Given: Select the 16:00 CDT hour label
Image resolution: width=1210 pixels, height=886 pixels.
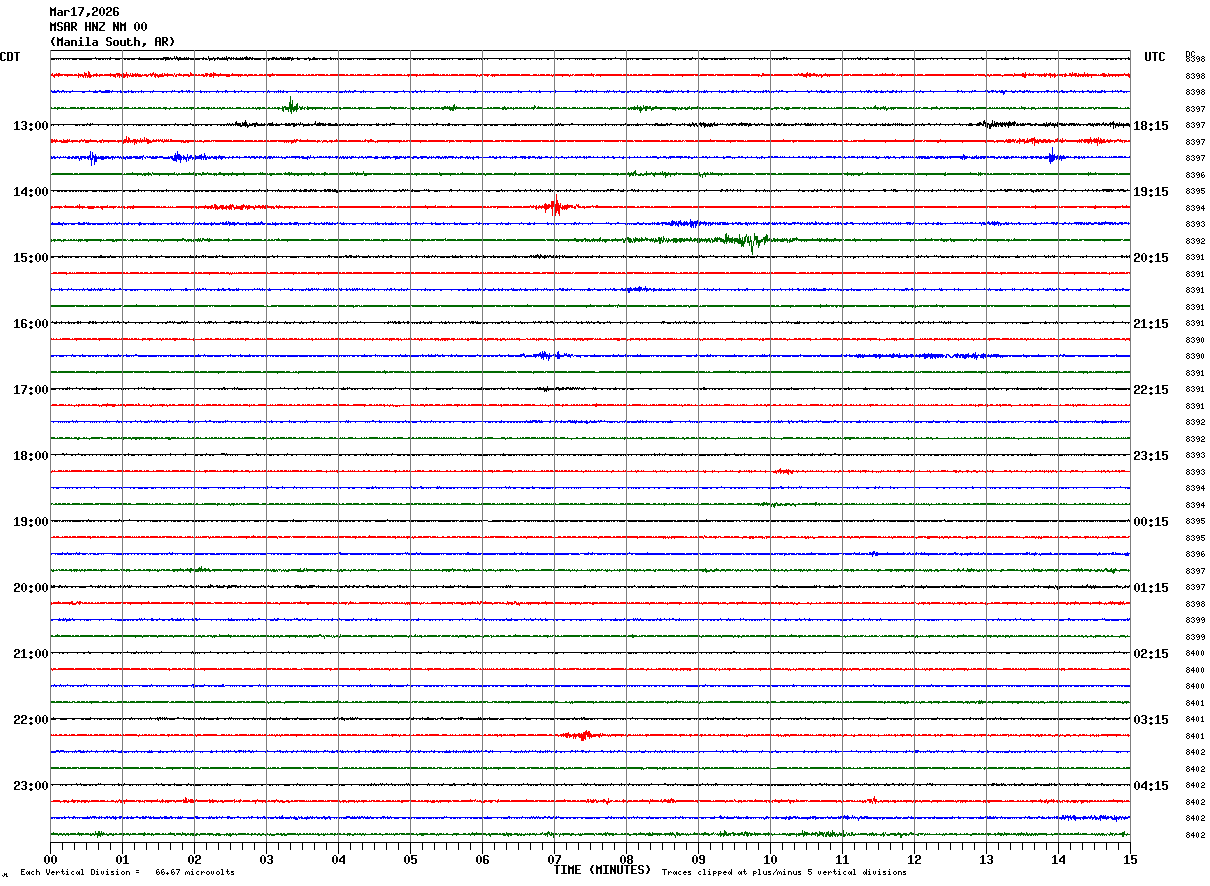Looking at the screenshot, I should point(30,324).
